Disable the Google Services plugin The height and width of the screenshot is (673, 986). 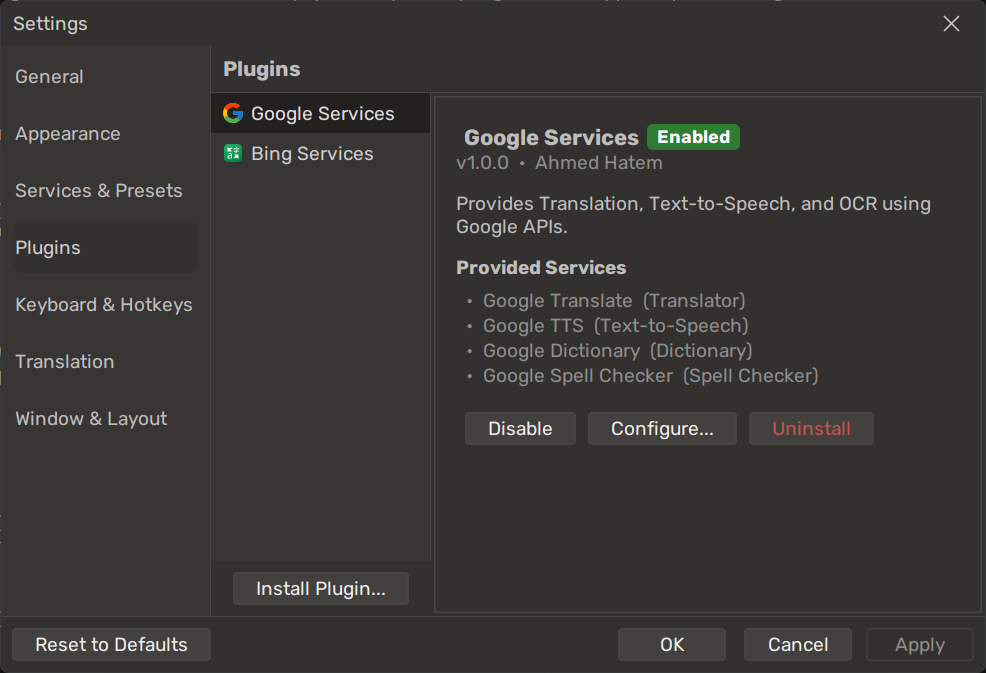pos(520,428)
